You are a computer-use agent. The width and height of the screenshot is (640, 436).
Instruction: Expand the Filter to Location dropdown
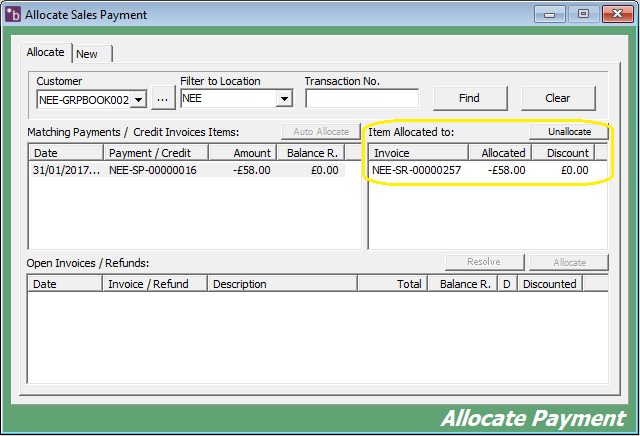click(284, 98)
